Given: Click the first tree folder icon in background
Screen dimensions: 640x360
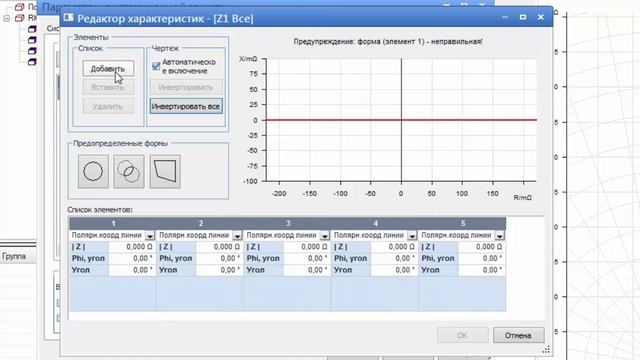Looking at the screenshot, I should 19,7.
